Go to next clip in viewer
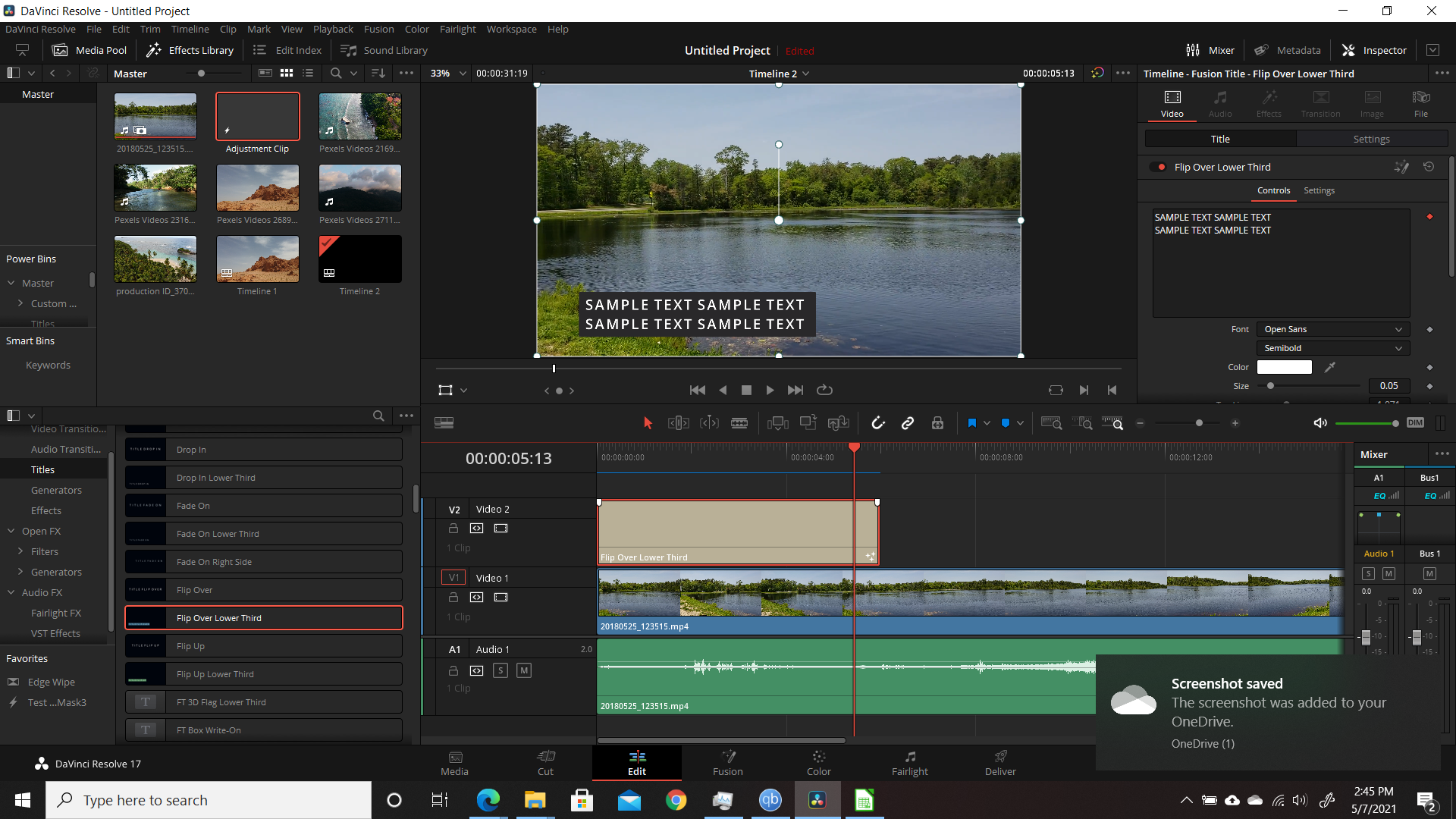Screen dimensions: 1456x819 [1084, 390]
